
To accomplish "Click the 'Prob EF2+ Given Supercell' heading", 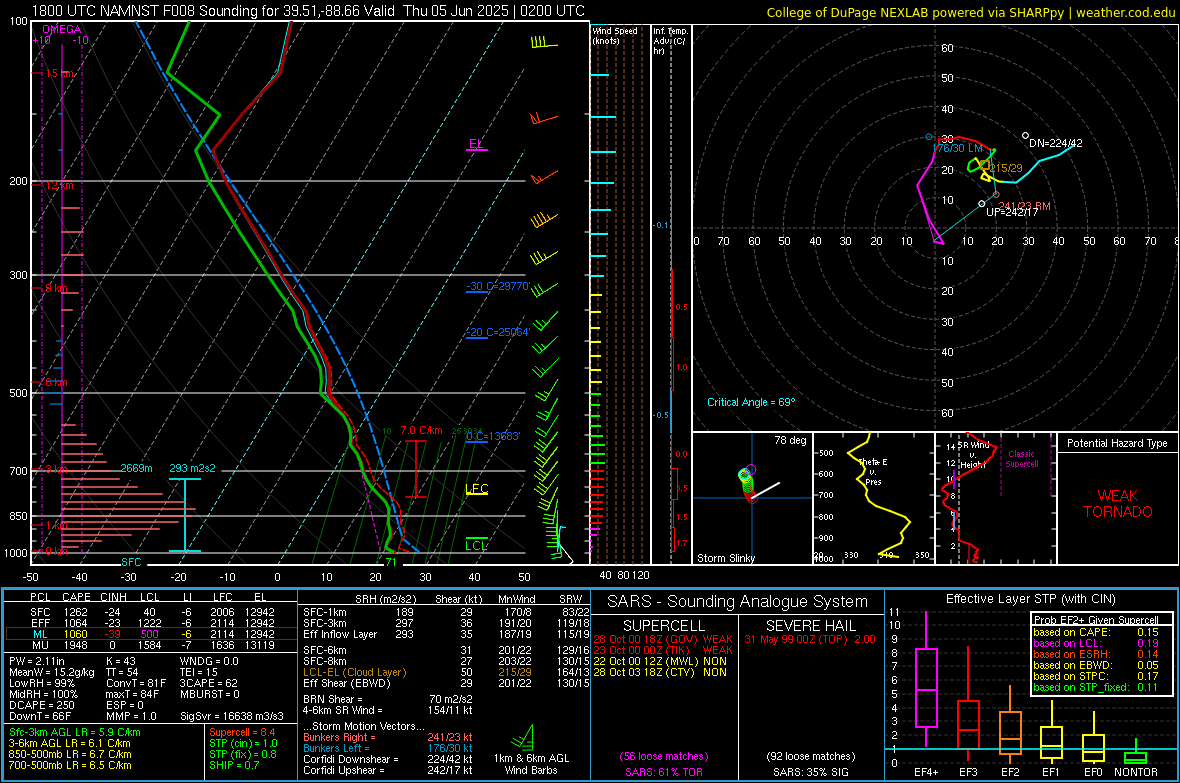I will pyautogui.click(x=1096, y=620).
